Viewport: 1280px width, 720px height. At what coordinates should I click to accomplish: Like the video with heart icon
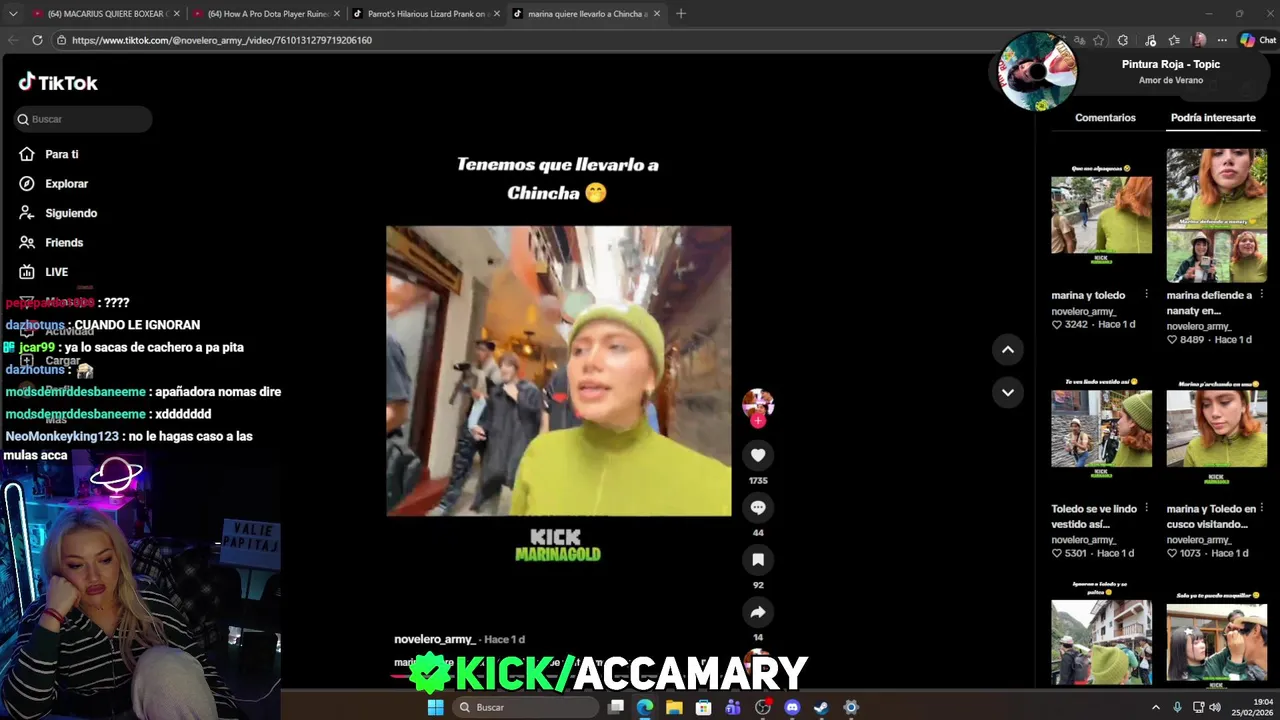coord(758,455)
